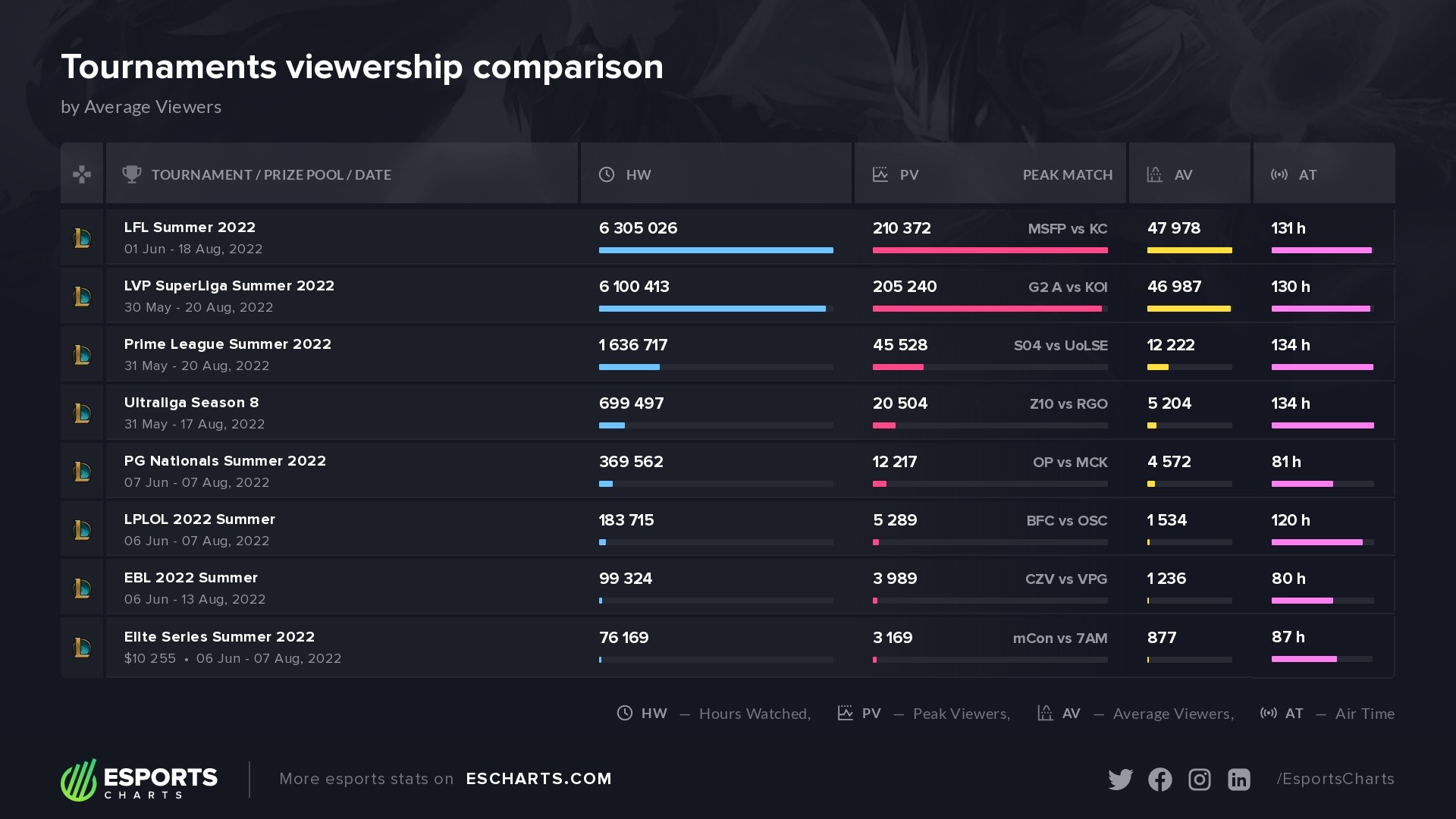
Task: Click the LVP SuperLiga Summer 2022 title
Action: 229,286
